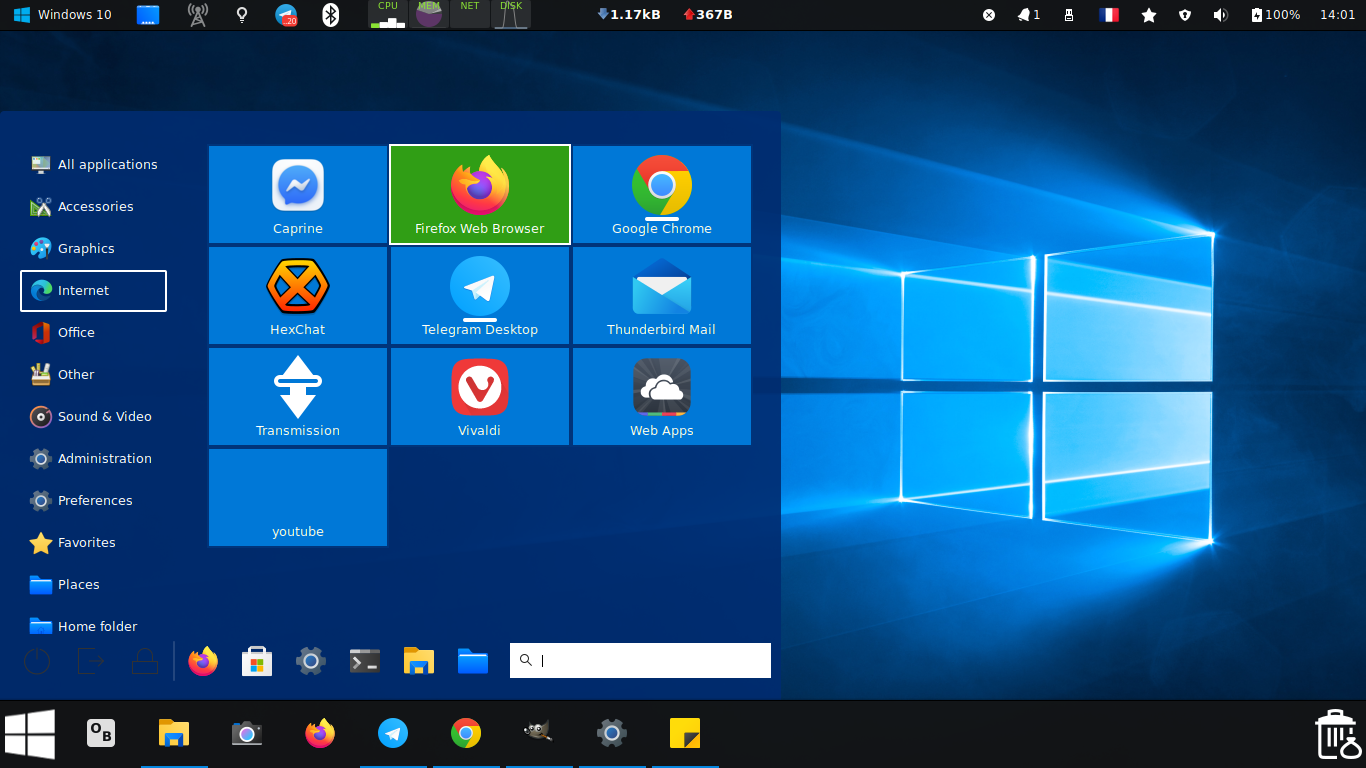Open the youtube tile
Viewport: 1366px width, 768px height.
[298, 497]
